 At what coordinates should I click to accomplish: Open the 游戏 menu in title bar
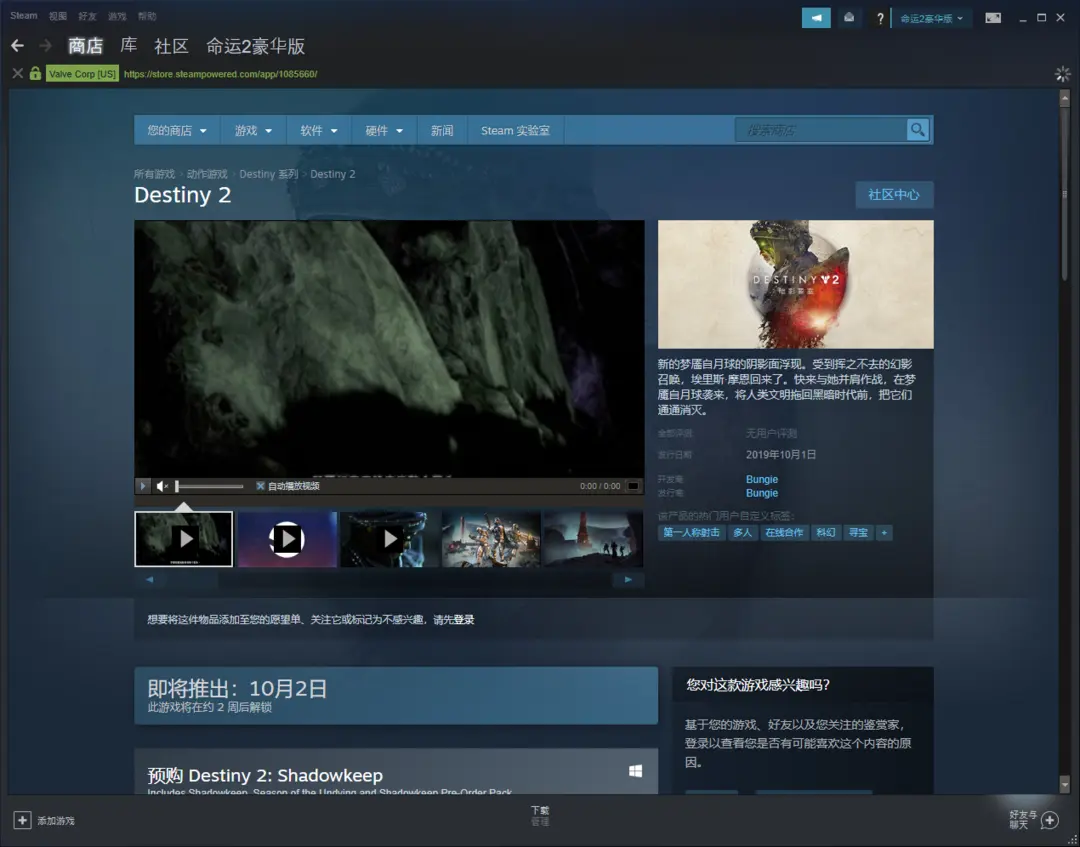(x=117, y=16)
